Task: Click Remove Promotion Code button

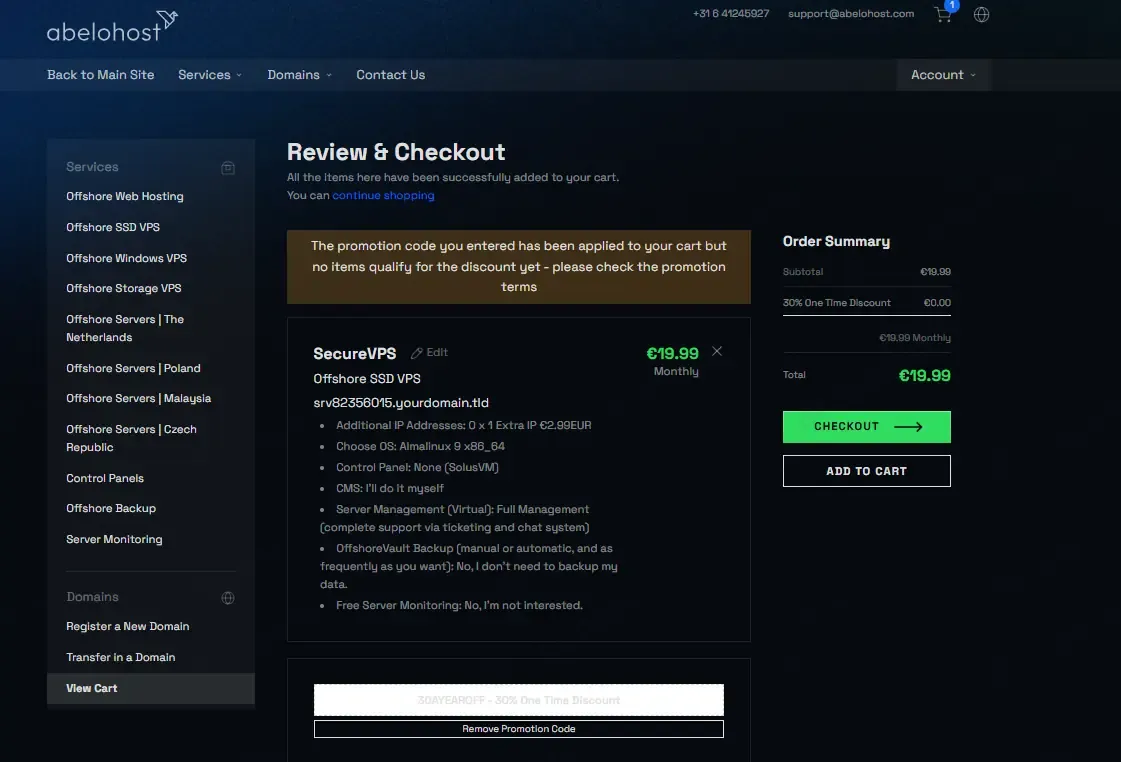Action: point(518,729)
